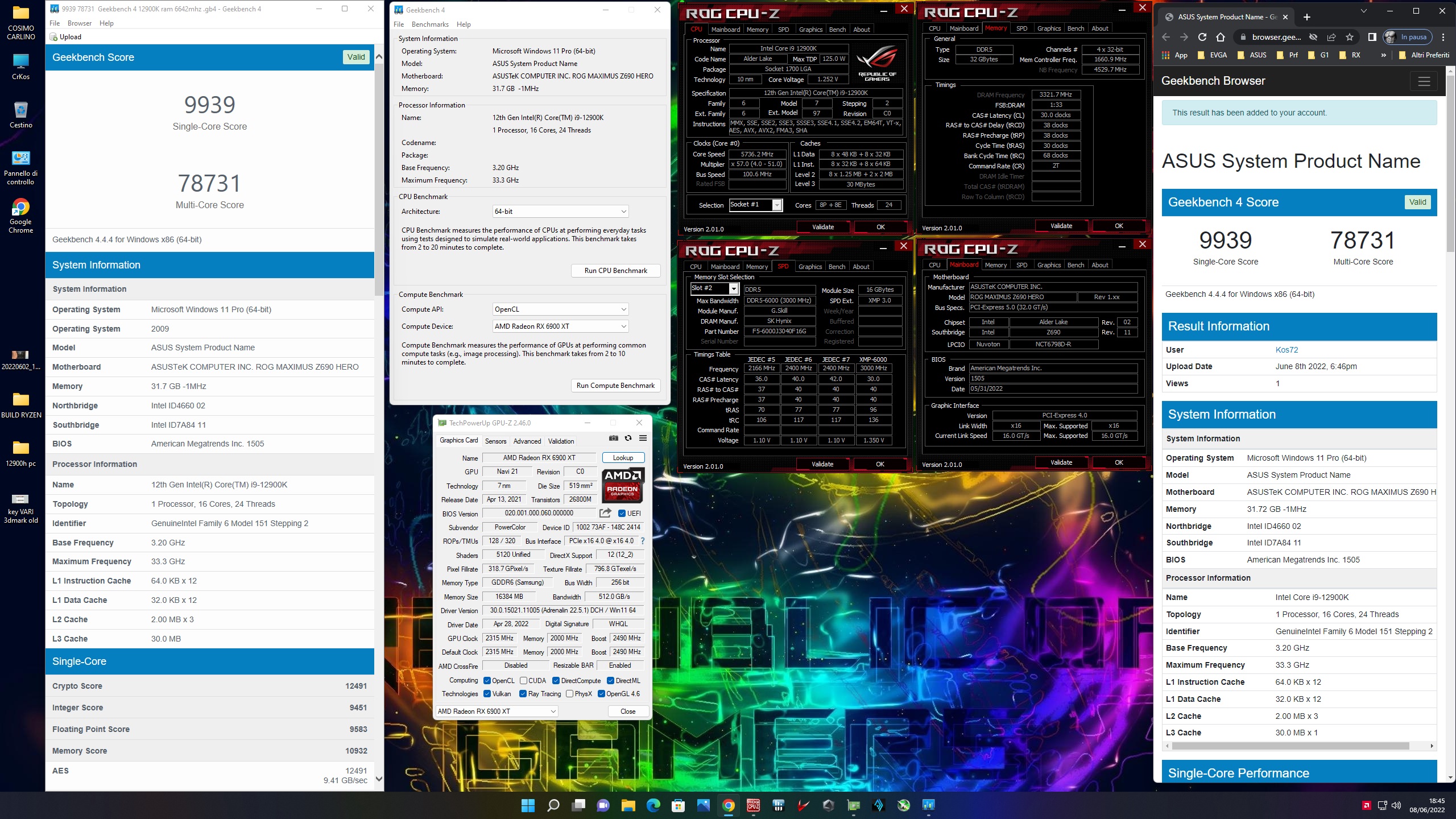Toggle DirectML checkbox
Image resolution: width=1456 pixels, height=819 pixels.
(x=610, y=680)
